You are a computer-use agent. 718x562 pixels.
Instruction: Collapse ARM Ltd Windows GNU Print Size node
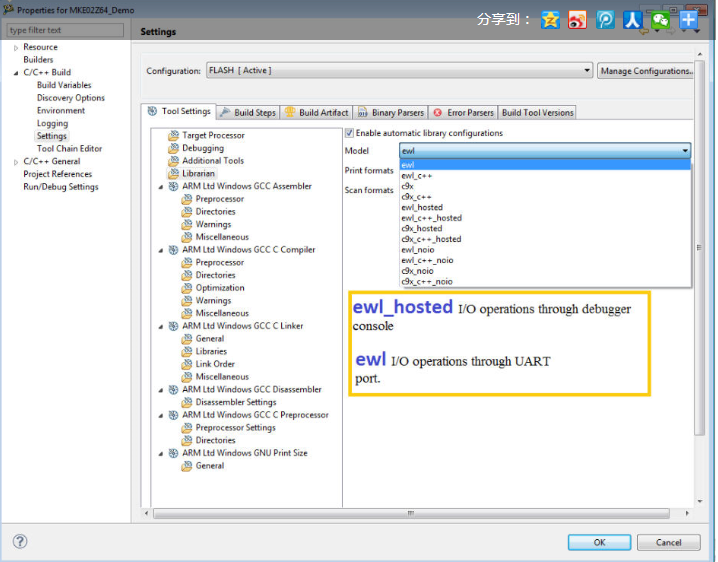click(x=161, y=453)
